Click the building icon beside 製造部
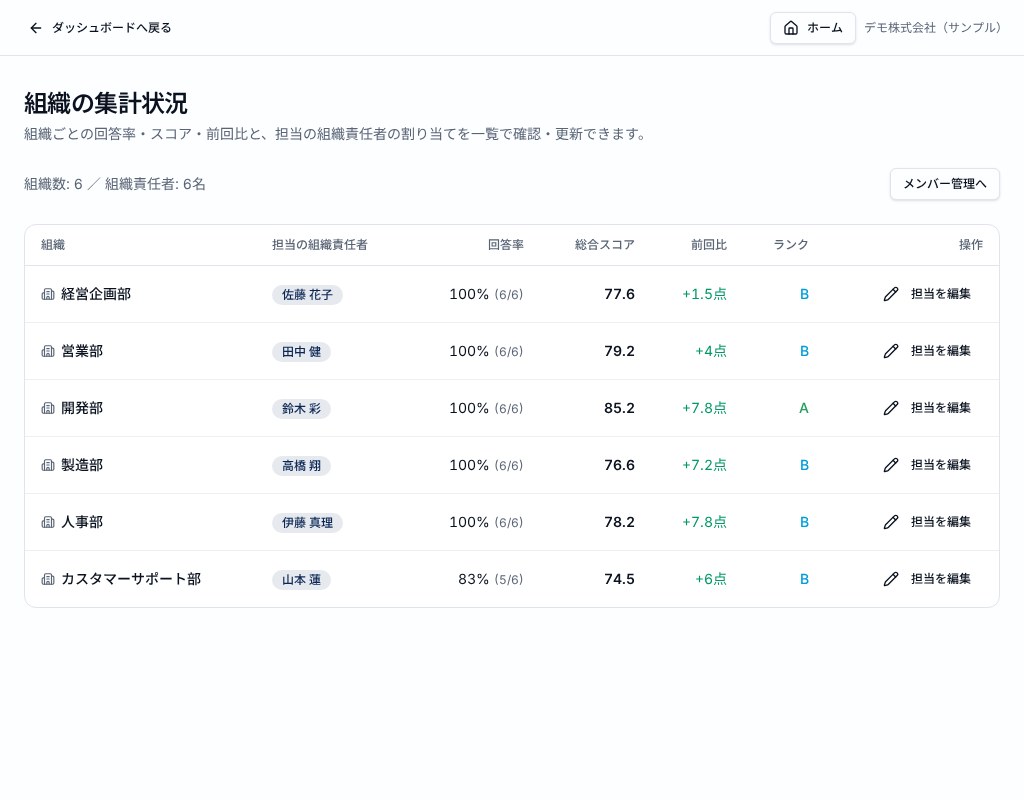The height and width of the screenshot is (800, 1024). pyautogui.click(x=48, y=465)
